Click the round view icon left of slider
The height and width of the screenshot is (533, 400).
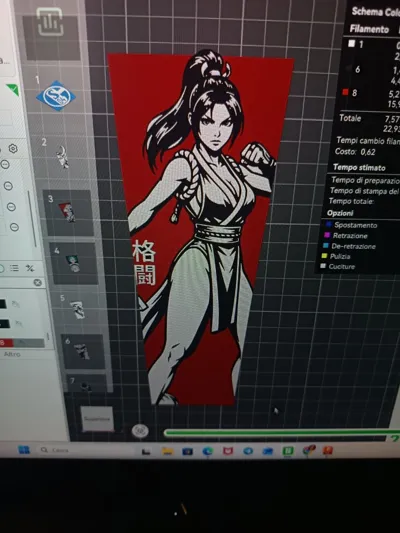tap(140, 431)
